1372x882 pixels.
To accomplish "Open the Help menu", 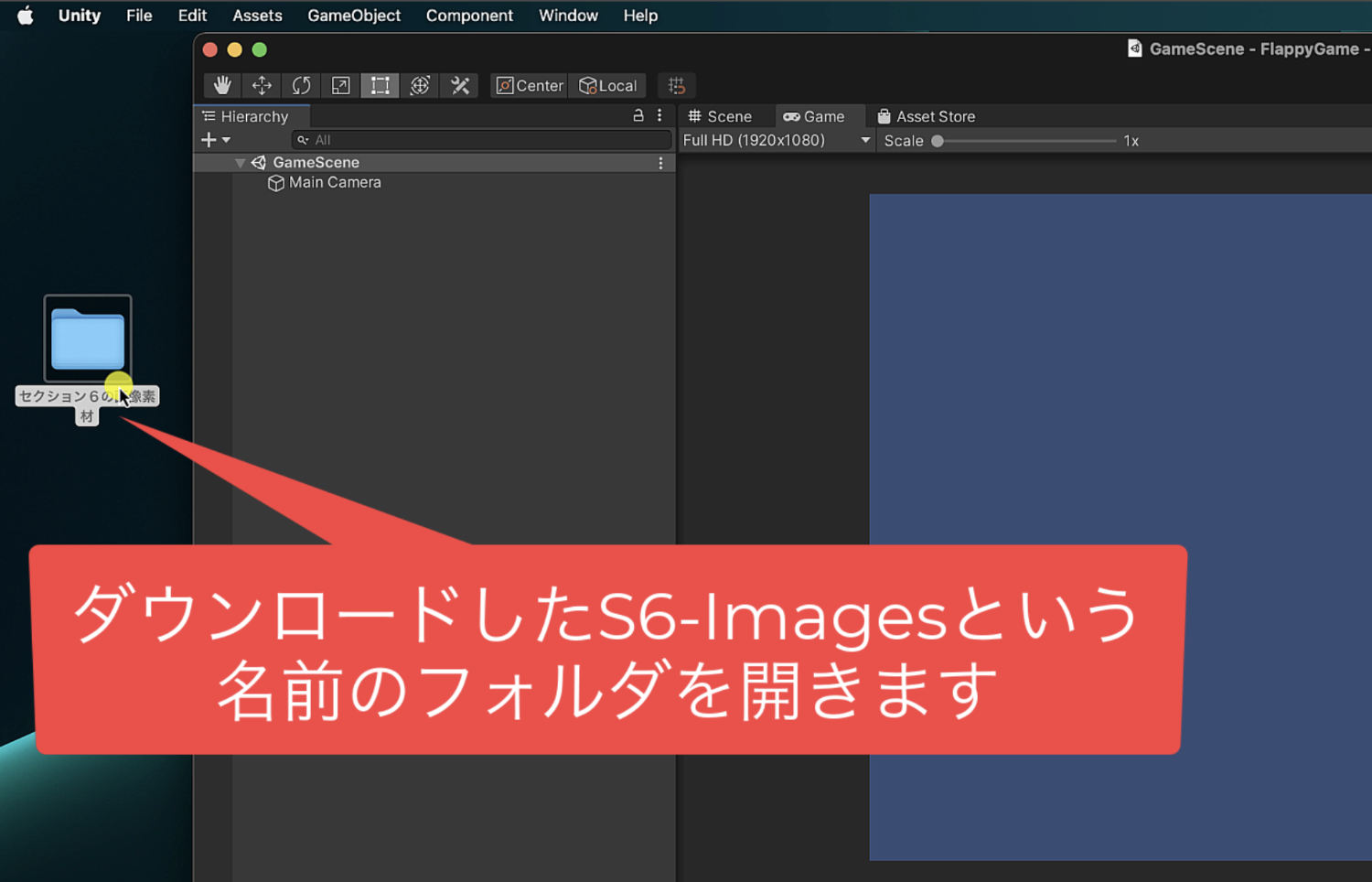I will point(640,16).
